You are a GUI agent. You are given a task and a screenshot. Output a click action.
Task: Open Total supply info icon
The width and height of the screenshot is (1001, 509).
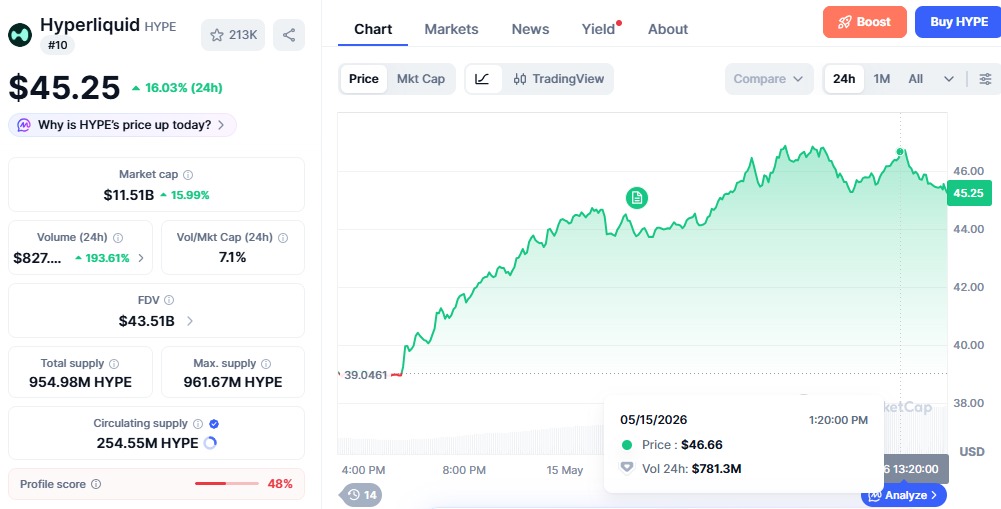tap(114, 363)
